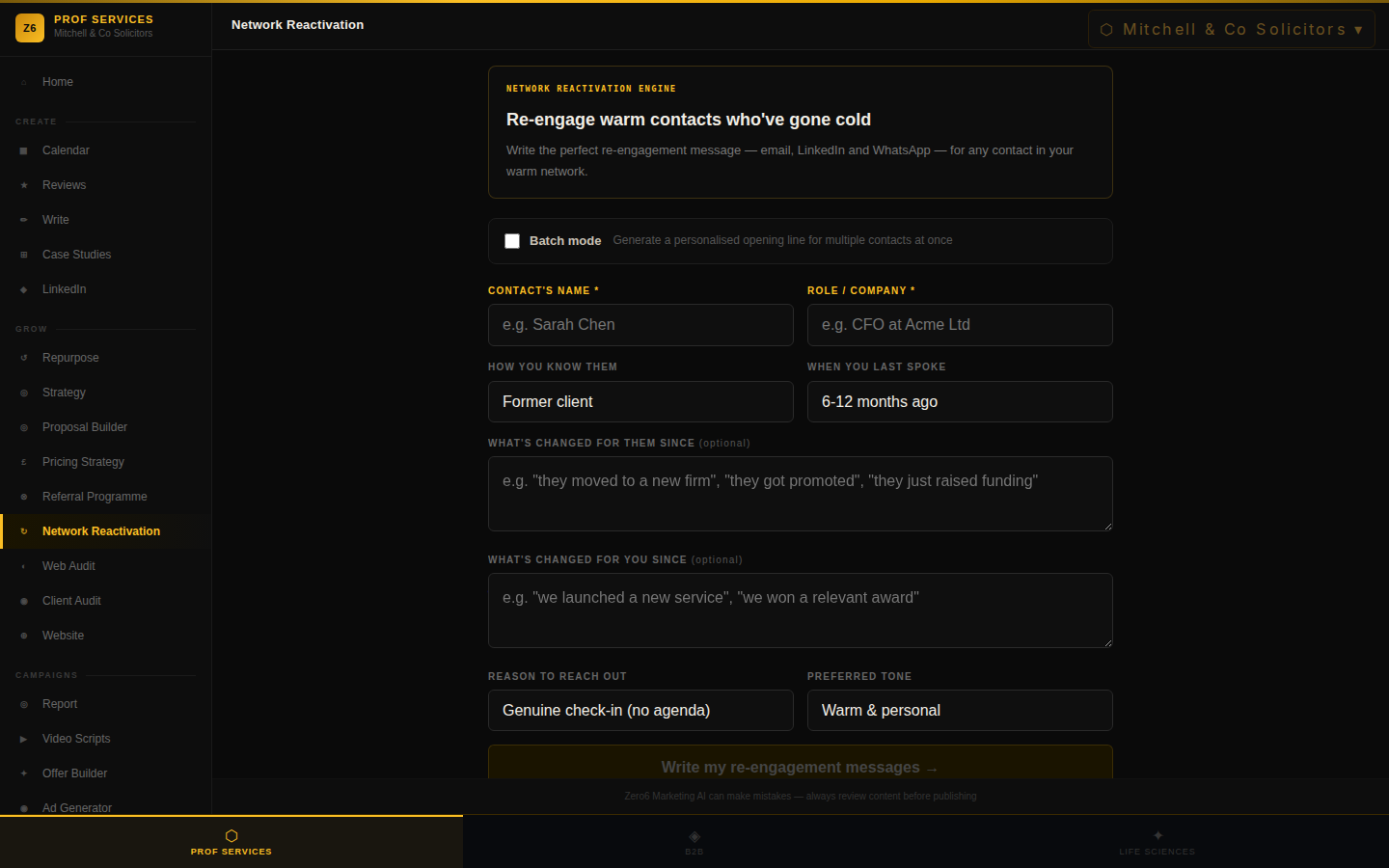The width and height of the screenshot is (1389, 868).
Task: Click the Pricing Strategy pound icon
Action: coord(23,463)
